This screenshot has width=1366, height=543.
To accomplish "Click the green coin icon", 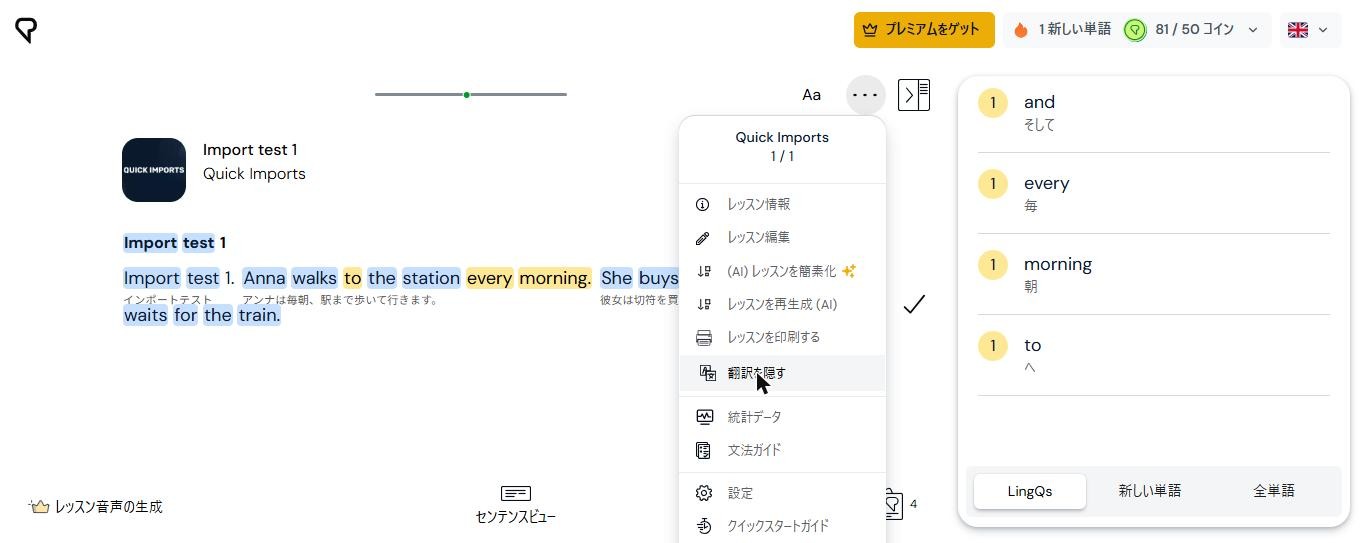I will (x=1135, y=30).
